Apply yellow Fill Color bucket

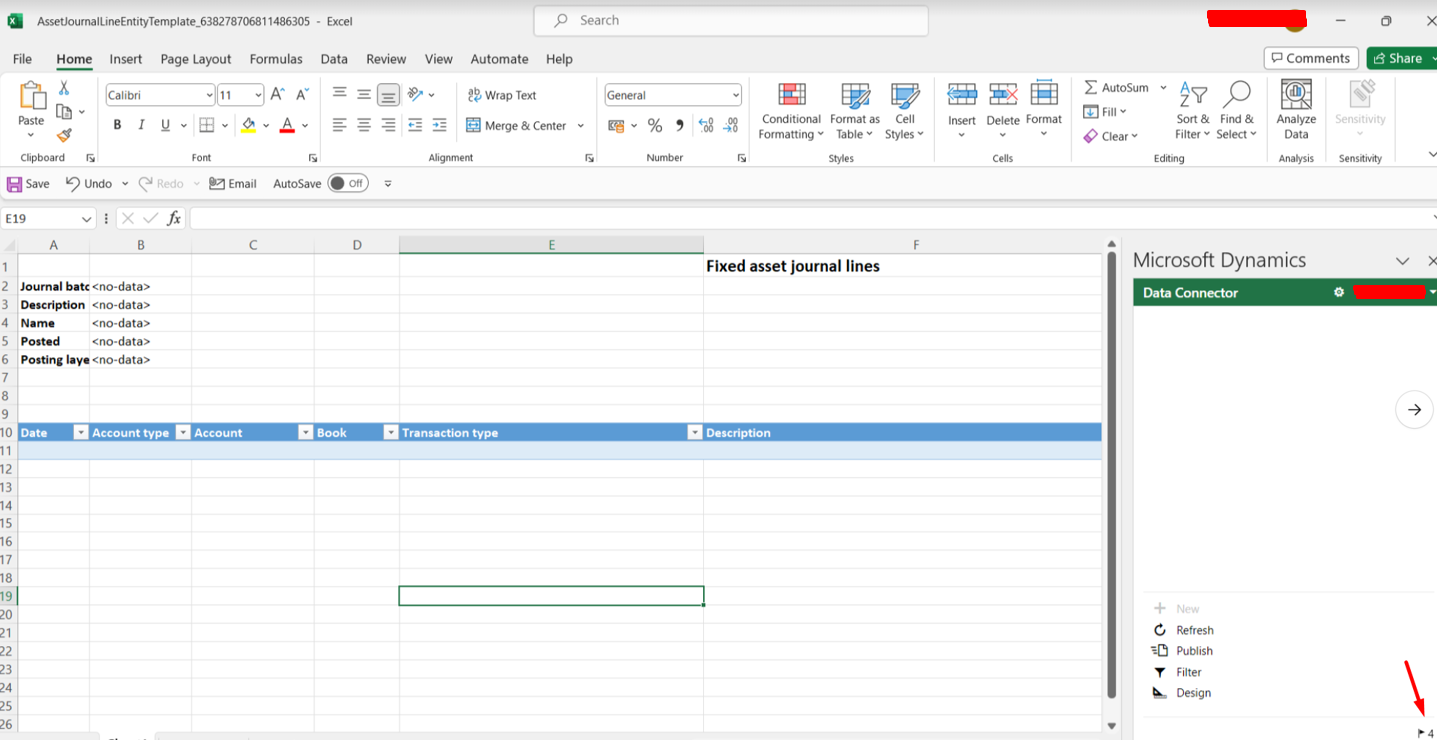click(249, 125)
